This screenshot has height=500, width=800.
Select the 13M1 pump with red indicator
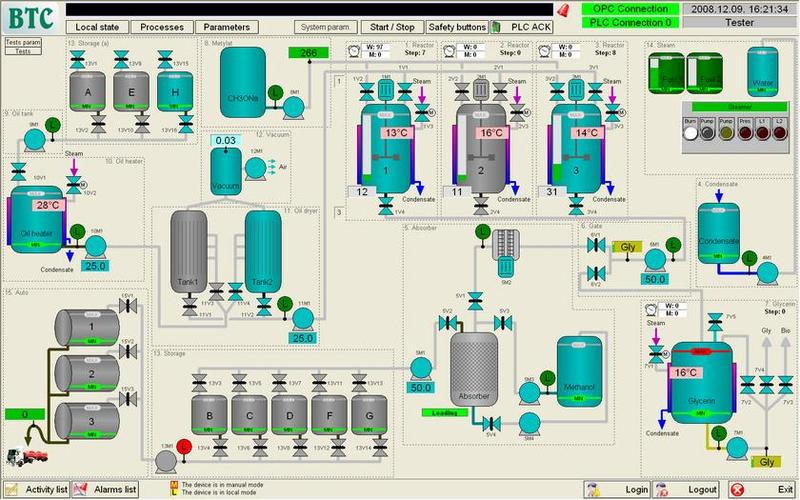(167, 459)
